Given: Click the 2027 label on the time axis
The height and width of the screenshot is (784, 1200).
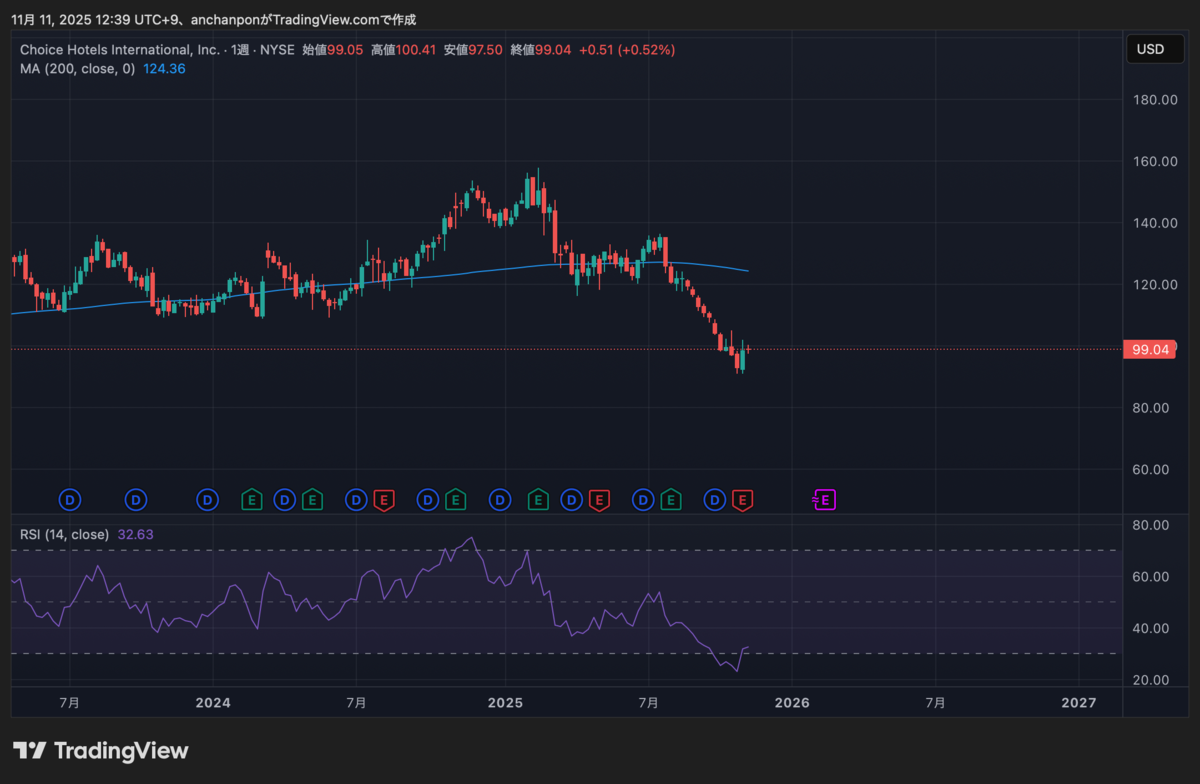Looking at the screenshot, I should click(x=1079, y=703).
